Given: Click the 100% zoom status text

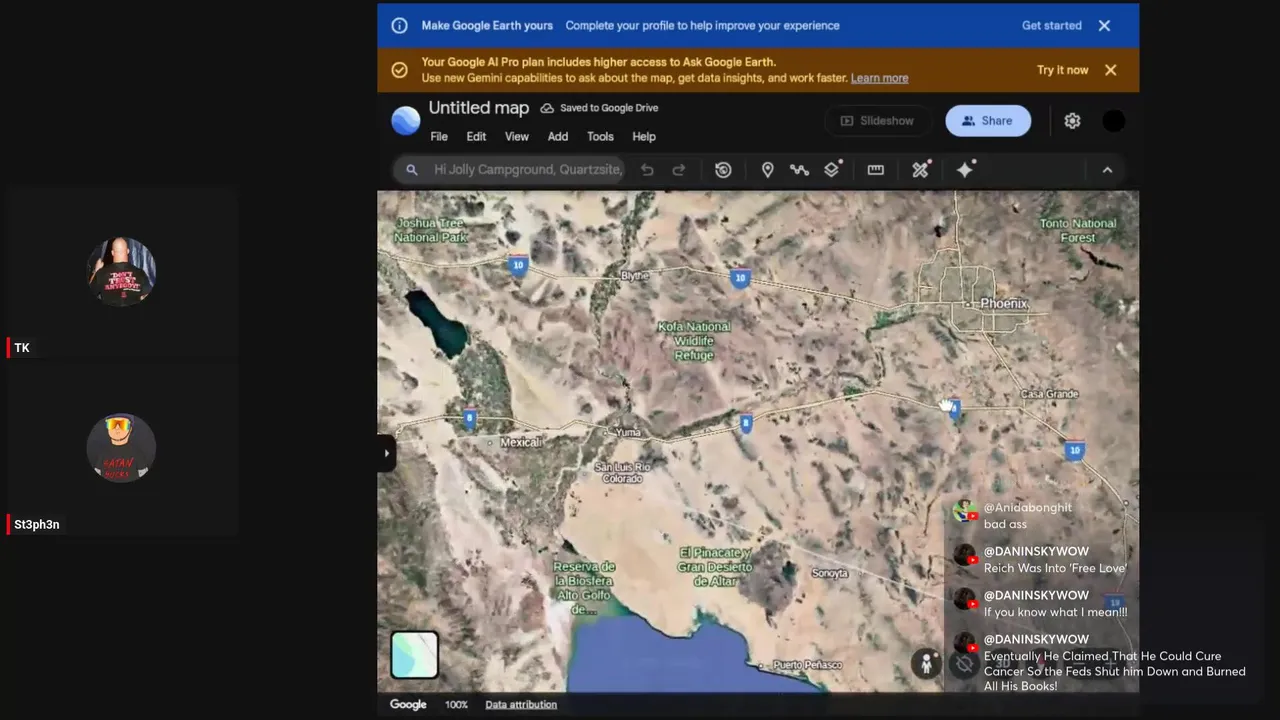Looking at the screenshot, I should click(456, 705).
